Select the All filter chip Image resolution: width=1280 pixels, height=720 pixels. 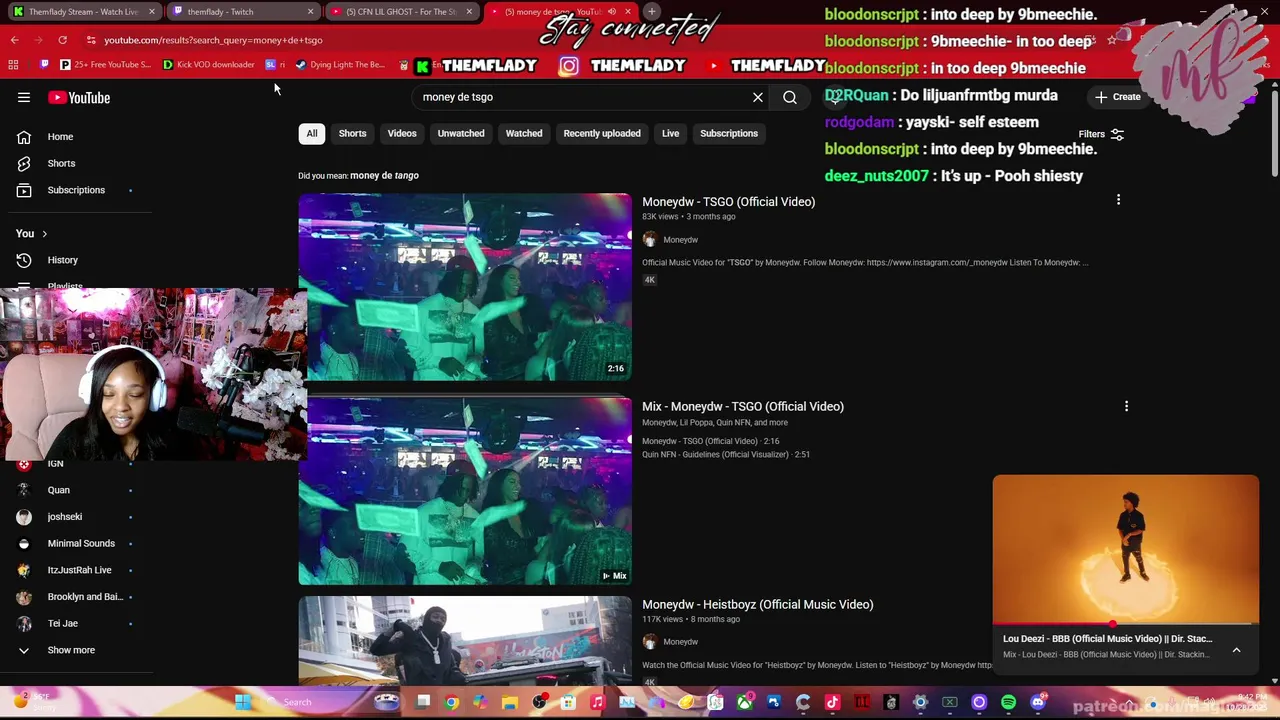[312, 133]
